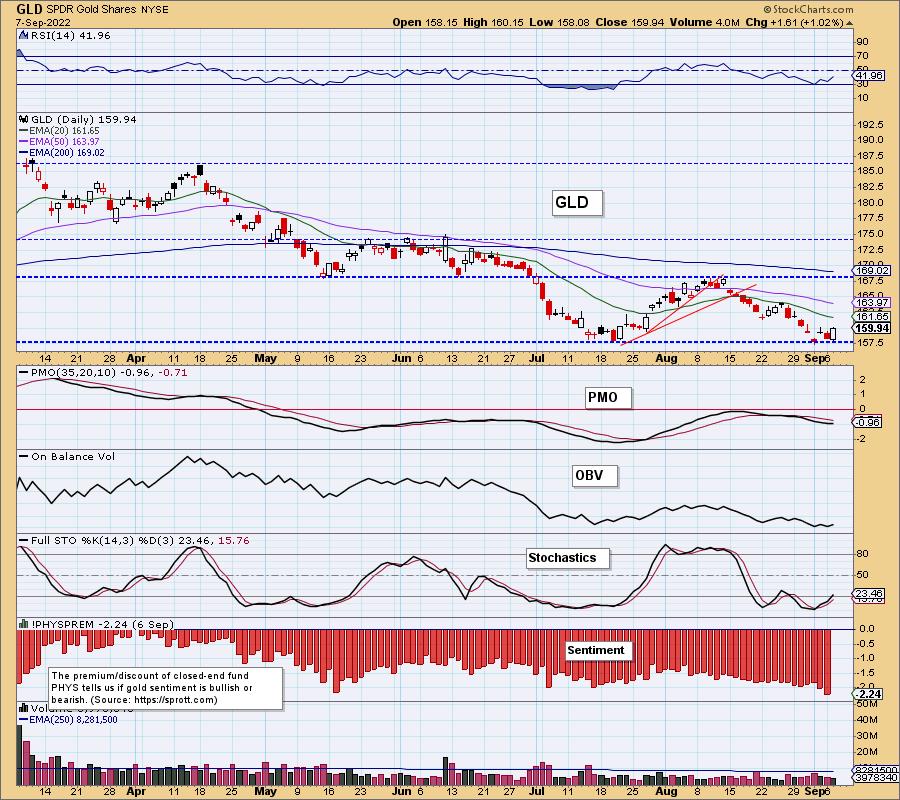Click the 50M volume axis label
Screen dimensions: 900x800
tap(867, 704)
